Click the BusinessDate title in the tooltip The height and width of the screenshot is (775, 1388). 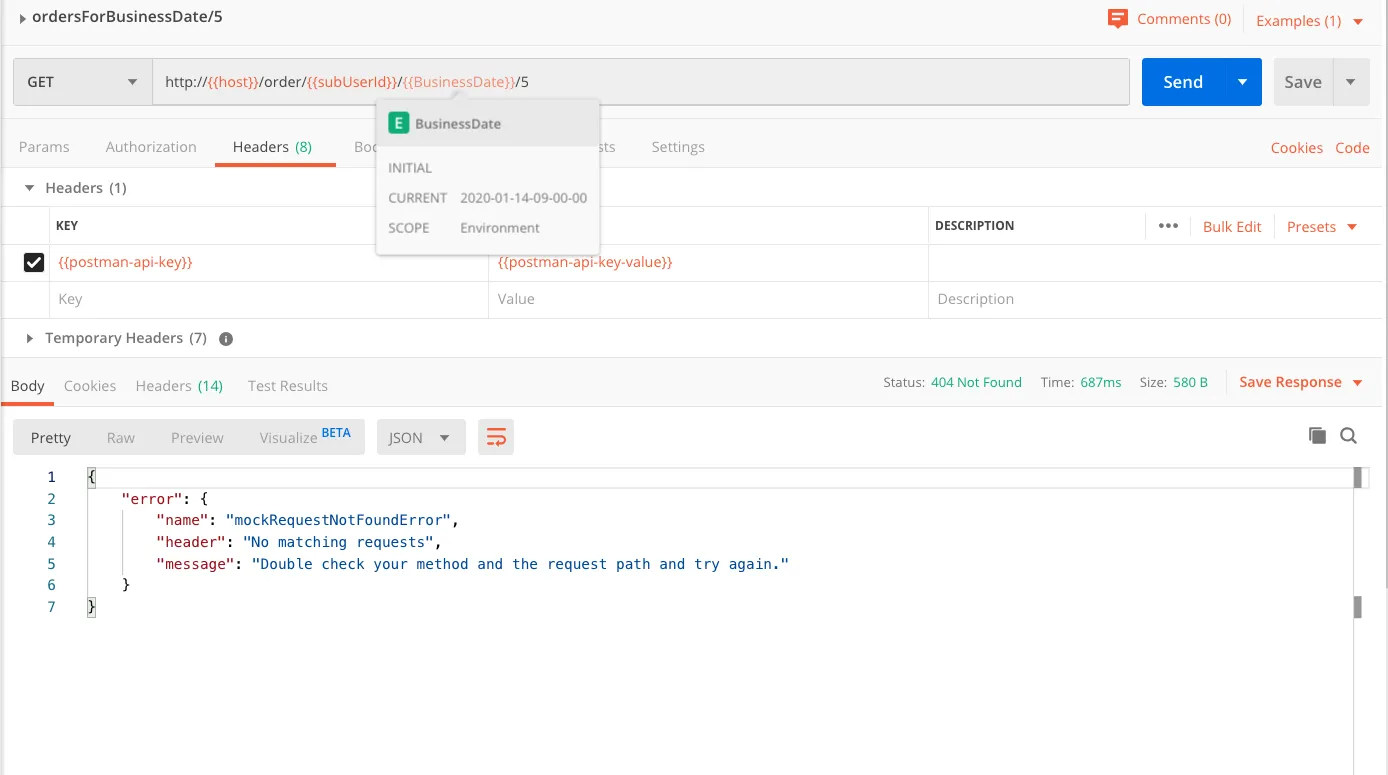point(458,124)
